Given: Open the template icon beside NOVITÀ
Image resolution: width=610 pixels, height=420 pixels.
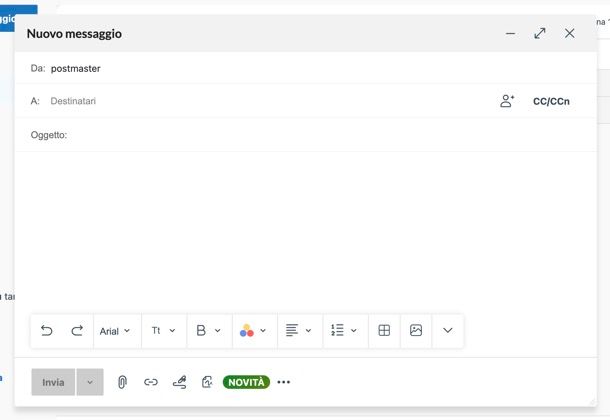Looking at the screenshot, I should pos(207,382).
